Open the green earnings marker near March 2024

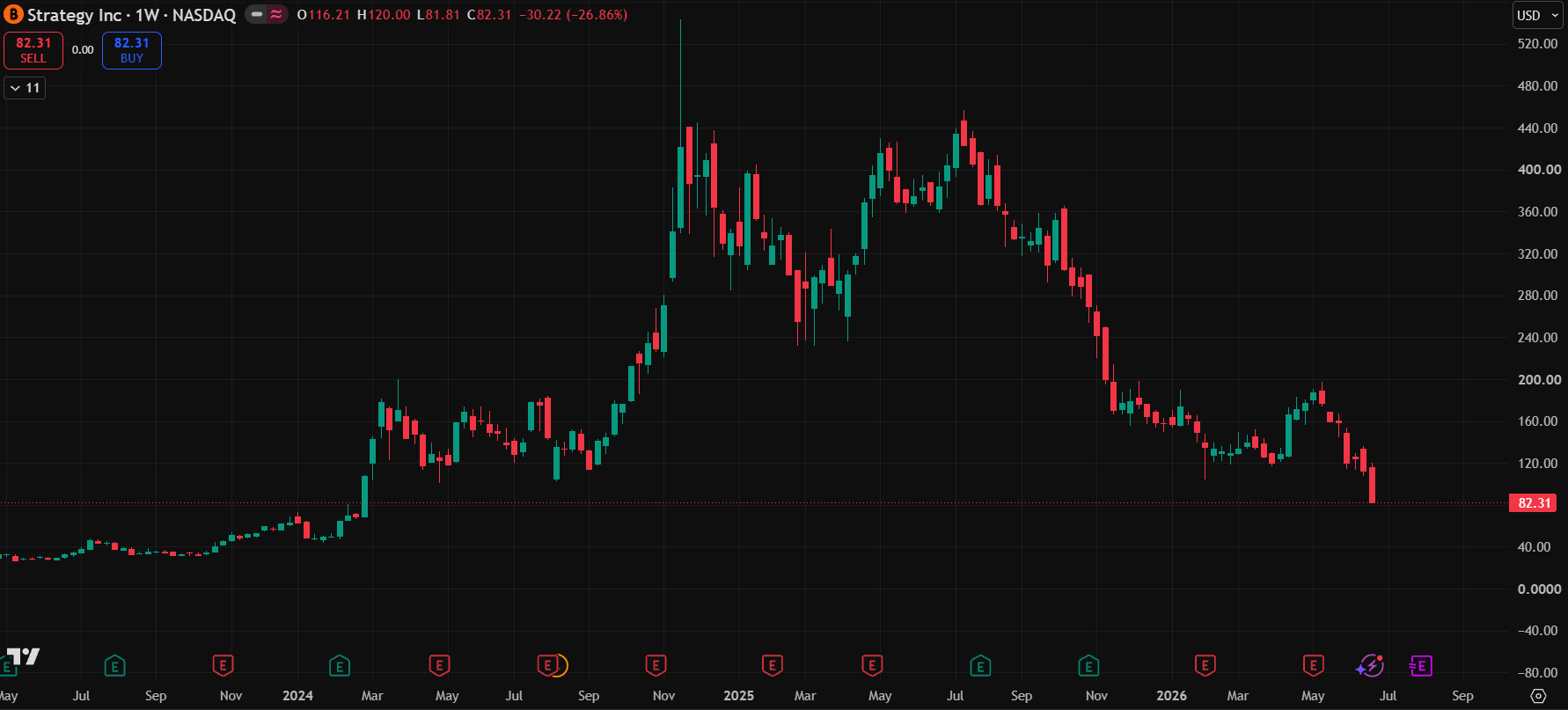pyautogui.click(x=340, y=666)
